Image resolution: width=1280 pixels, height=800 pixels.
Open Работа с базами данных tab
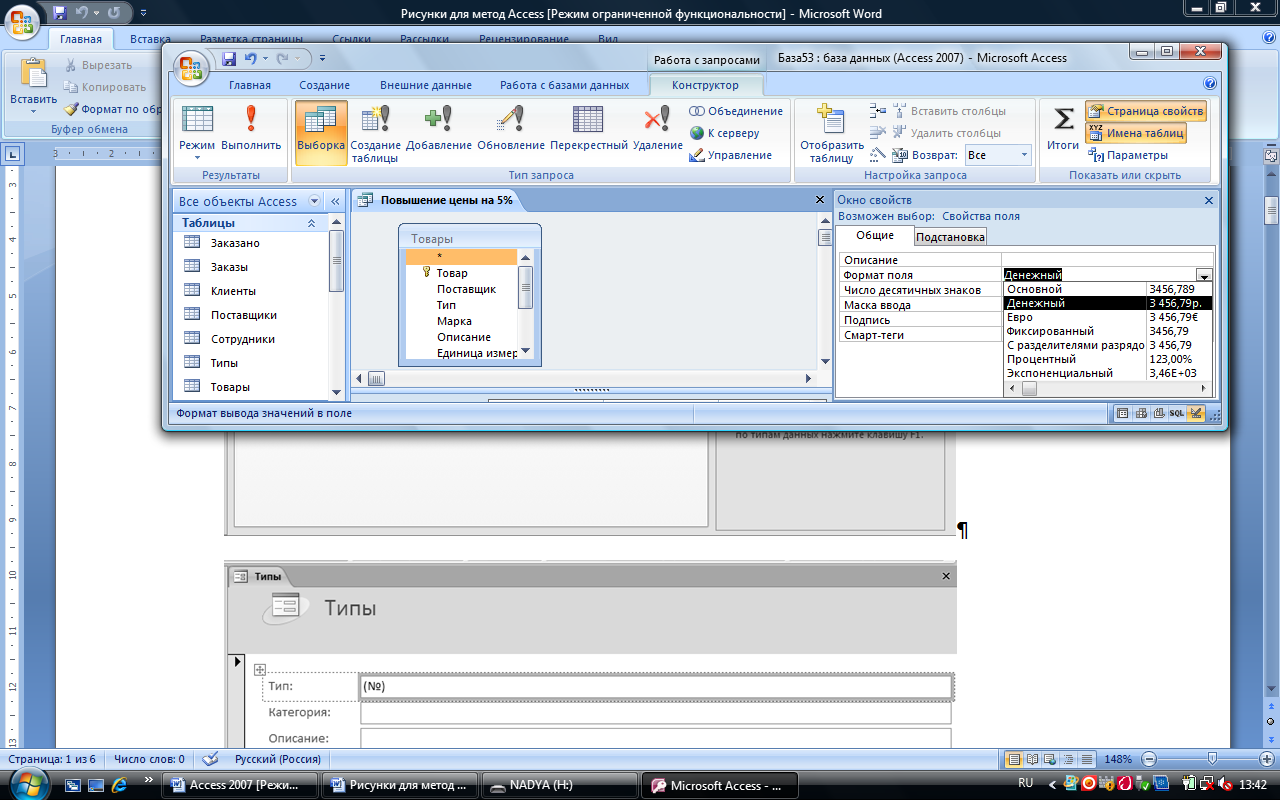pos(565,85)
